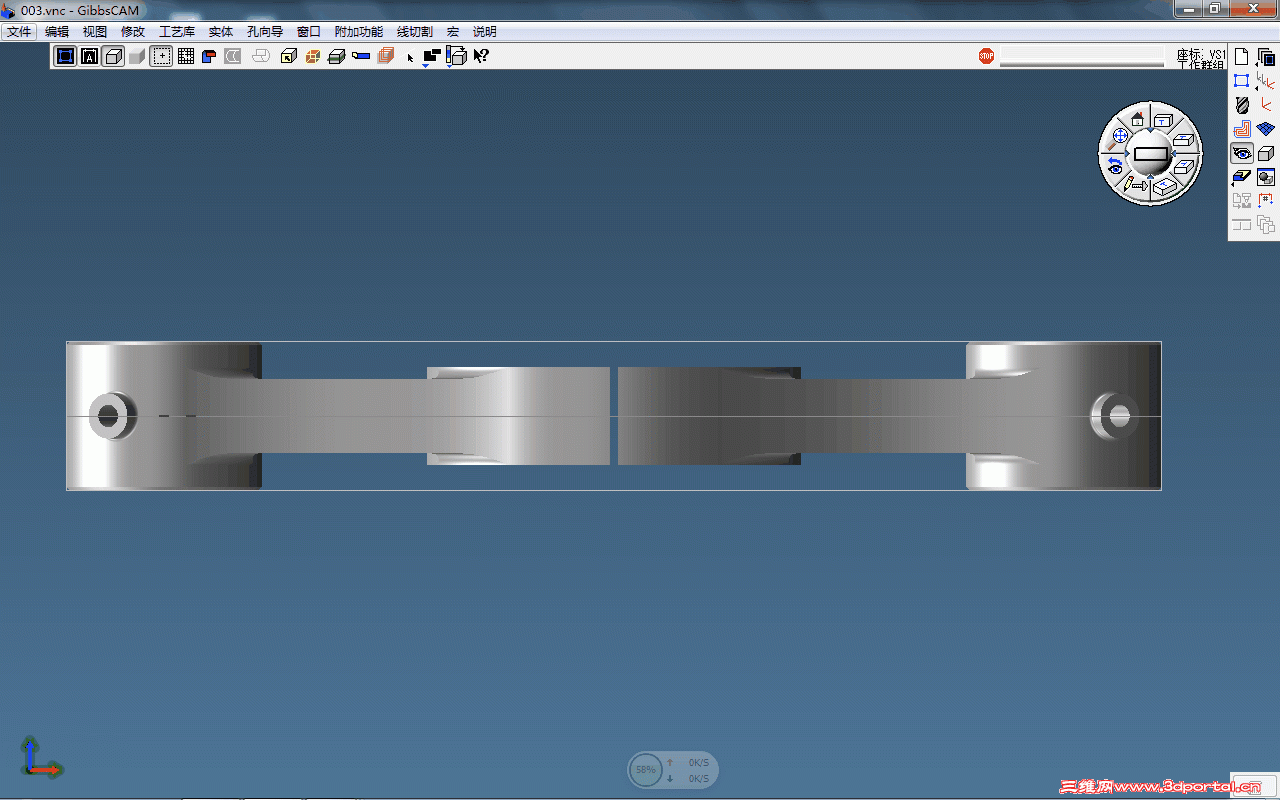The image size is (1280, 800).
Task: Open the gray solid cube modeling palette
Action: 1266,153
